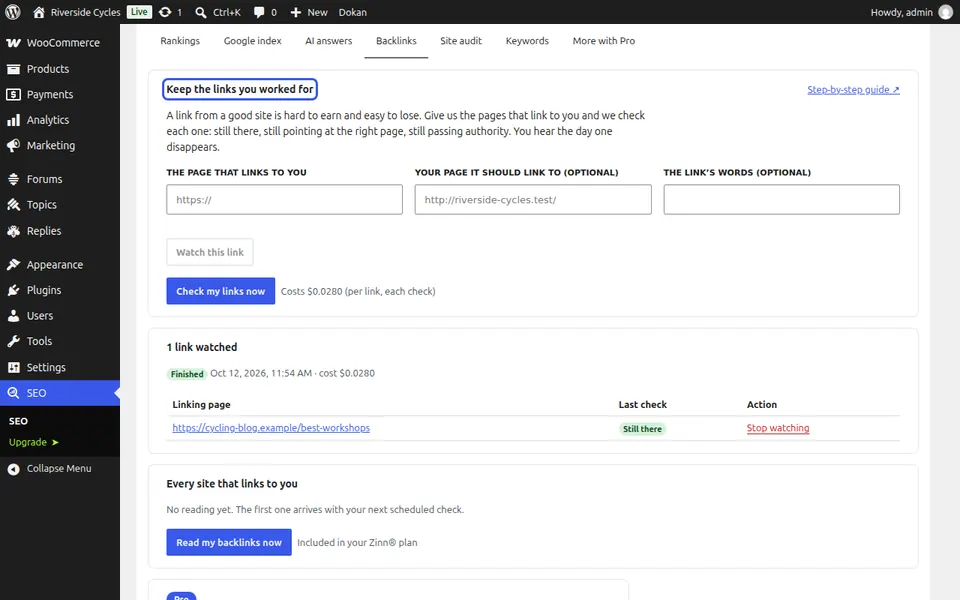Image resolution: width=960 pixels, height=600 pixels.
Task: Click the Upgrade link in the SEO submenu
Action: [34, 442]
